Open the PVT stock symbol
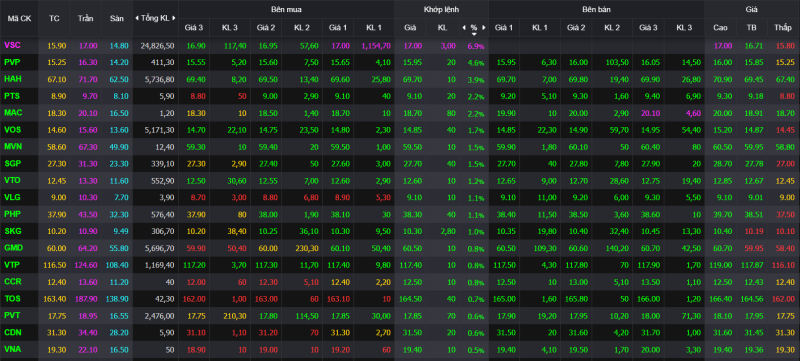Image resolution: width=800 pixels, height=361 pixels. click(x=12, y=315)
